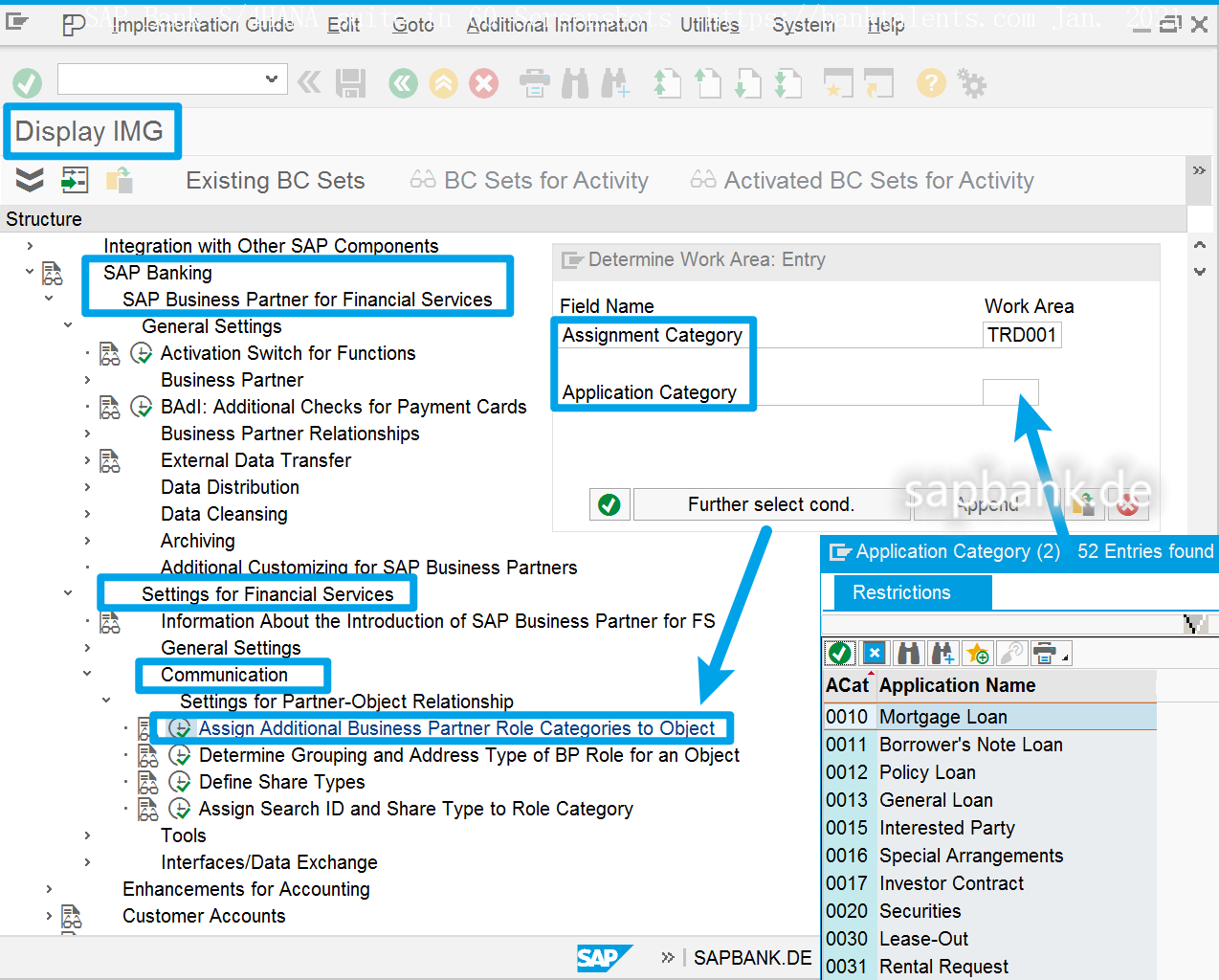The width and height of the screenshot is (1219, 980).
Task: Expand status bar system info arrow near SAPBANK.DE
Action: 668,957
